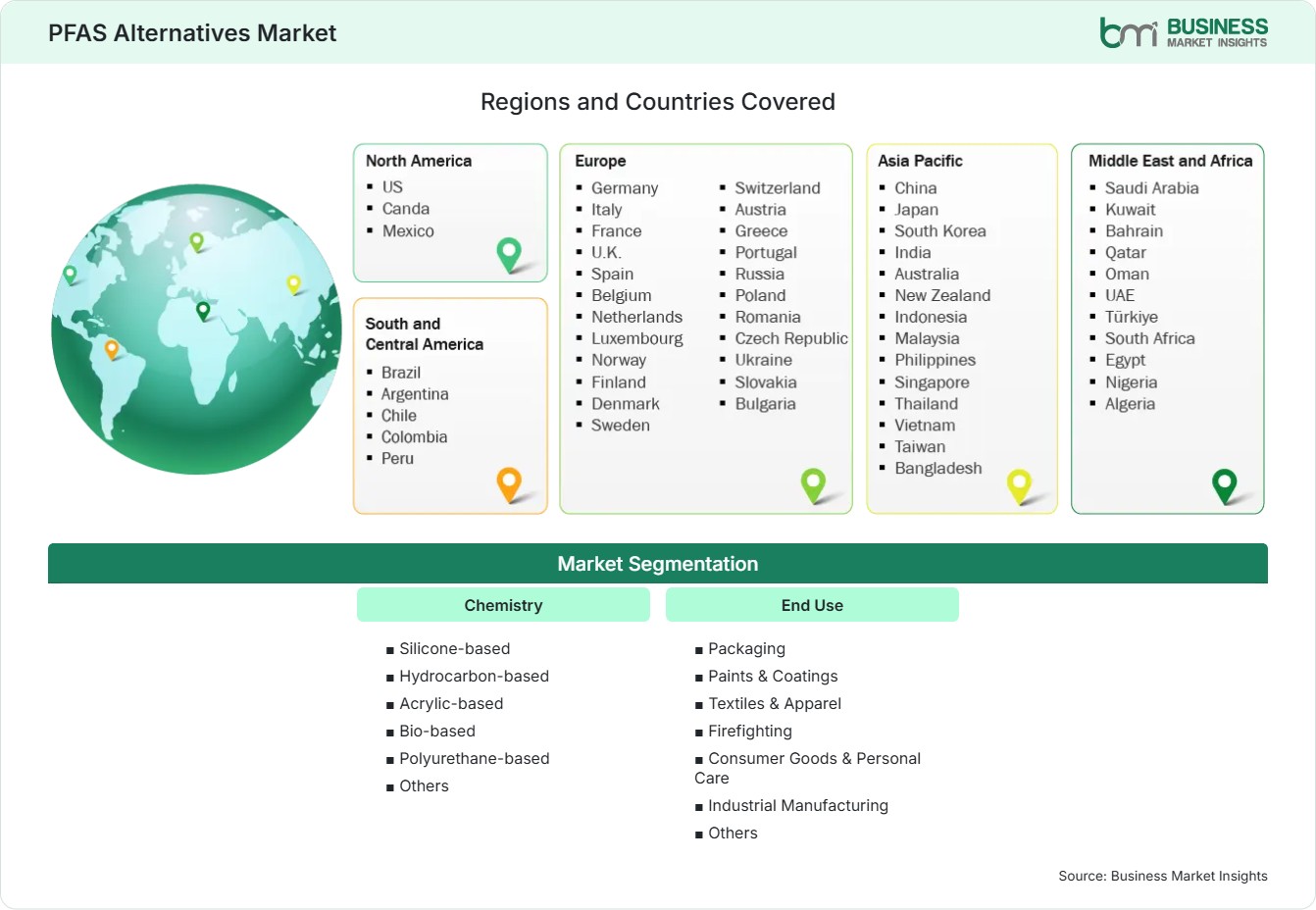Click 'Bangladesh' in Asia Pacific list
The width and height of the screenshot is (1316, 910).
click(x=938, y=469)
